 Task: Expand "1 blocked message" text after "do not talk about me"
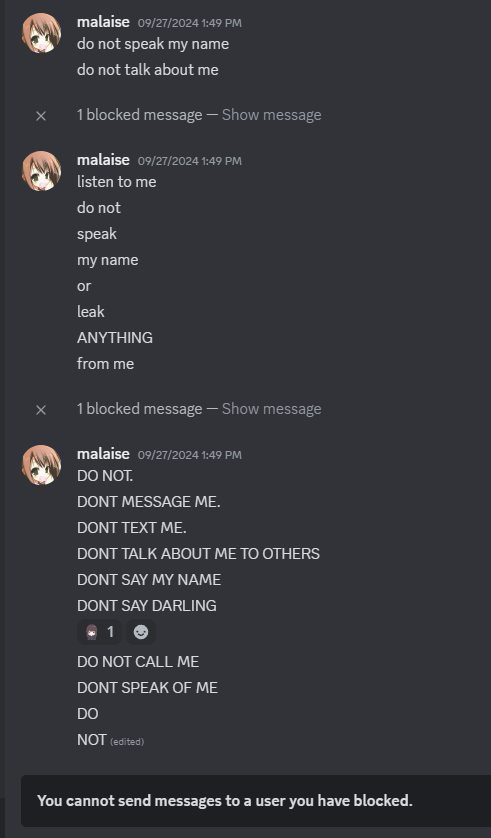point(139,115)
